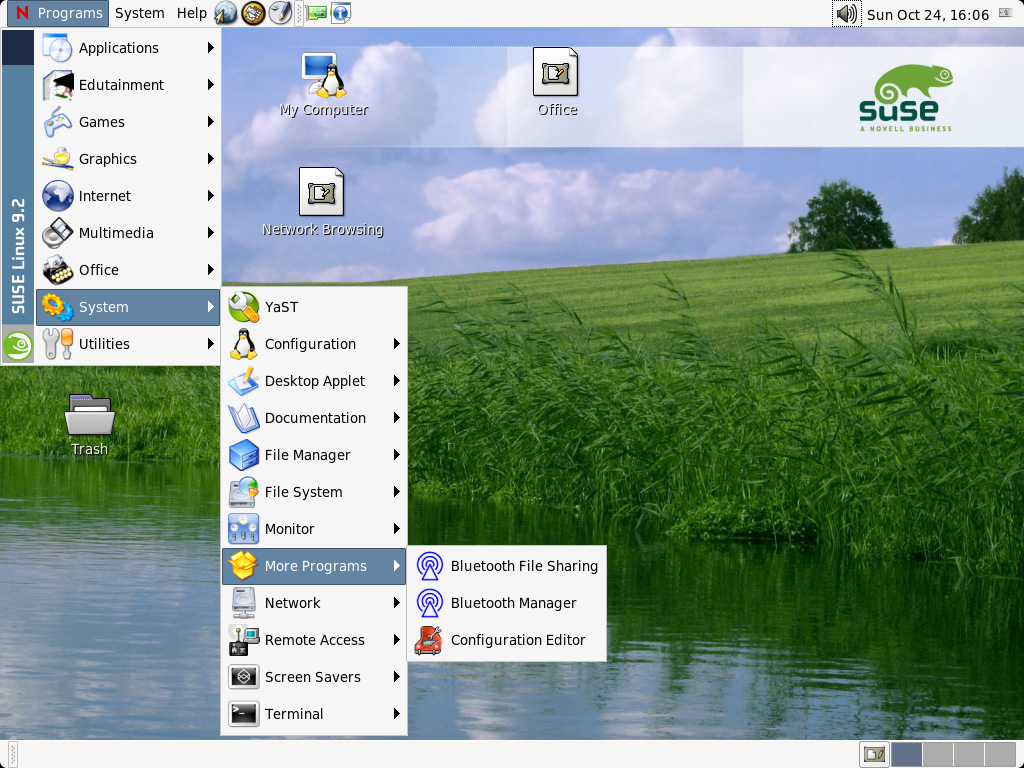Click the Bluetooth Manager icon
The width and height of the screenshot is (1024, 768).
430,603
